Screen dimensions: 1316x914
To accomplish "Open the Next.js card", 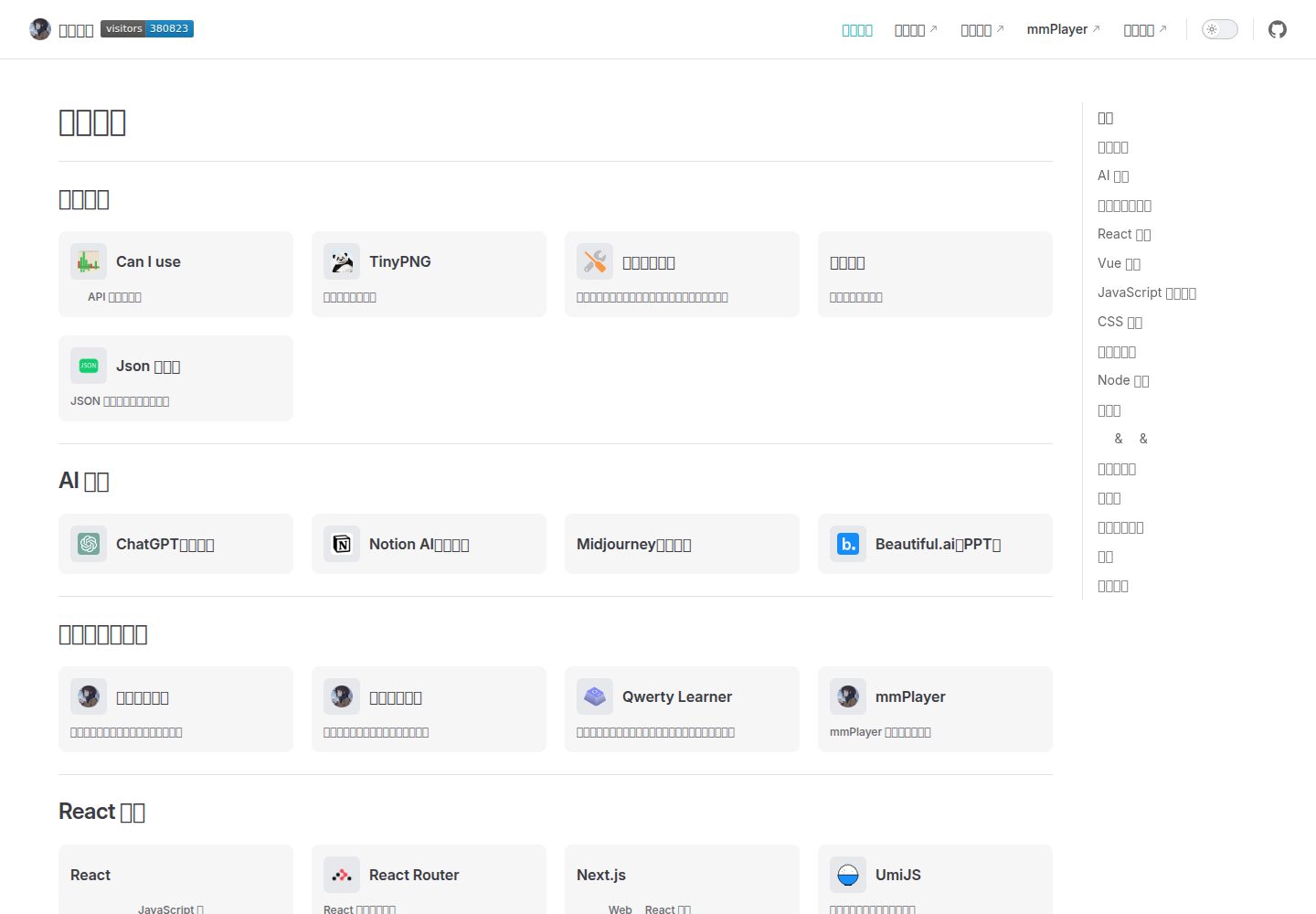I will (x=682, y=879).
